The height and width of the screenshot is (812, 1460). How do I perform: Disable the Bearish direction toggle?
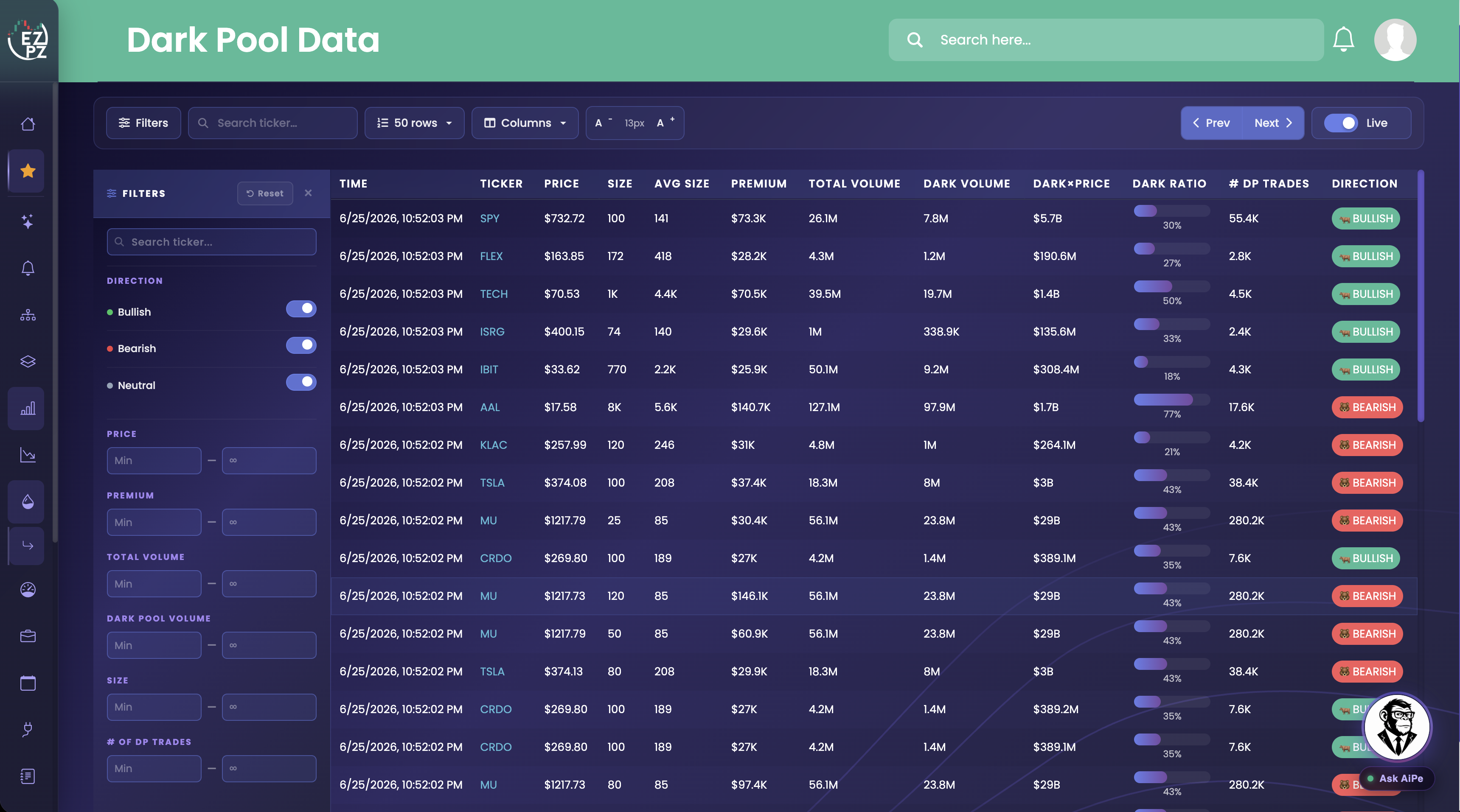tap(301, 345)
